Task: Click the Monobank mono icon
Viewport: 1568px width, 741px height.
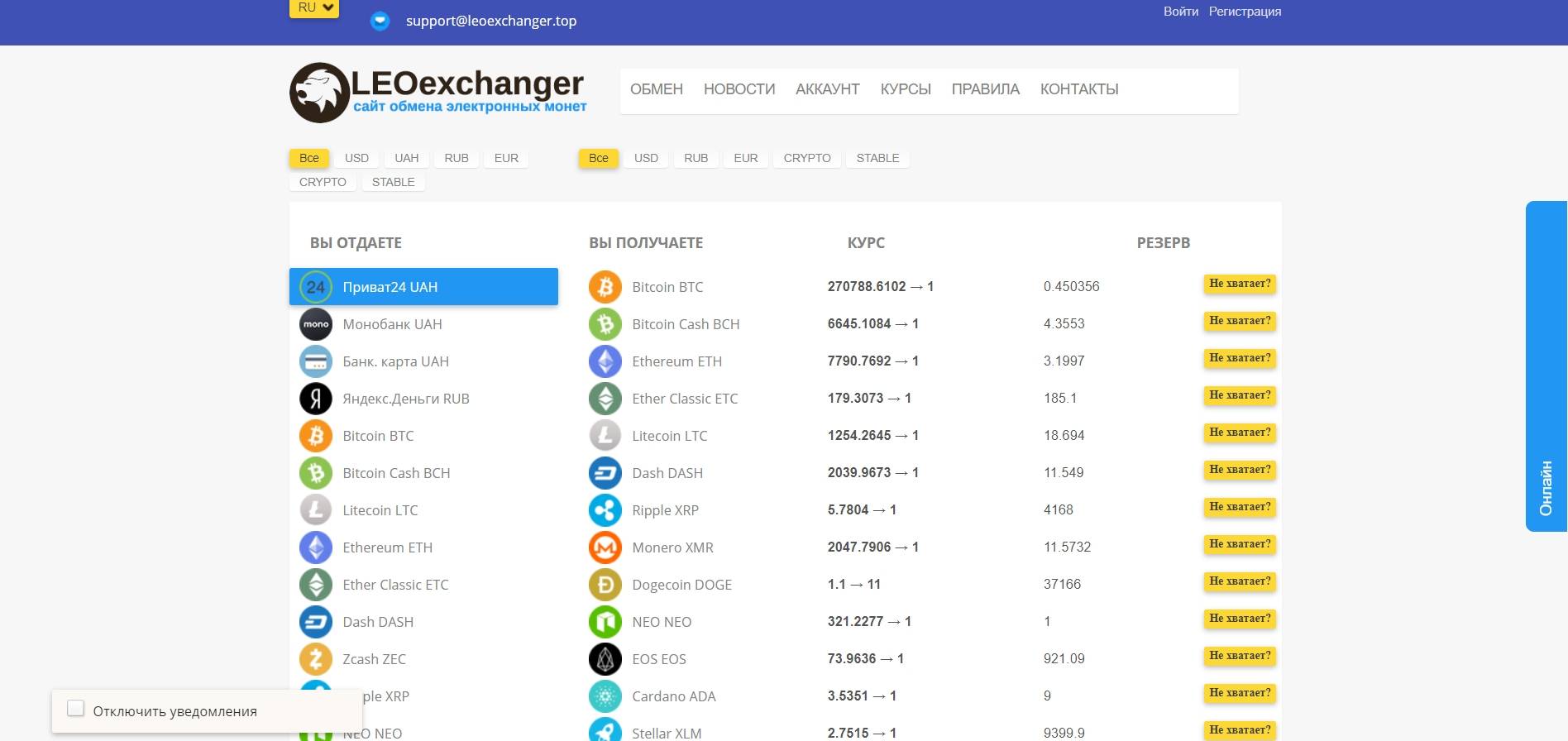Action: coord(316,324)
